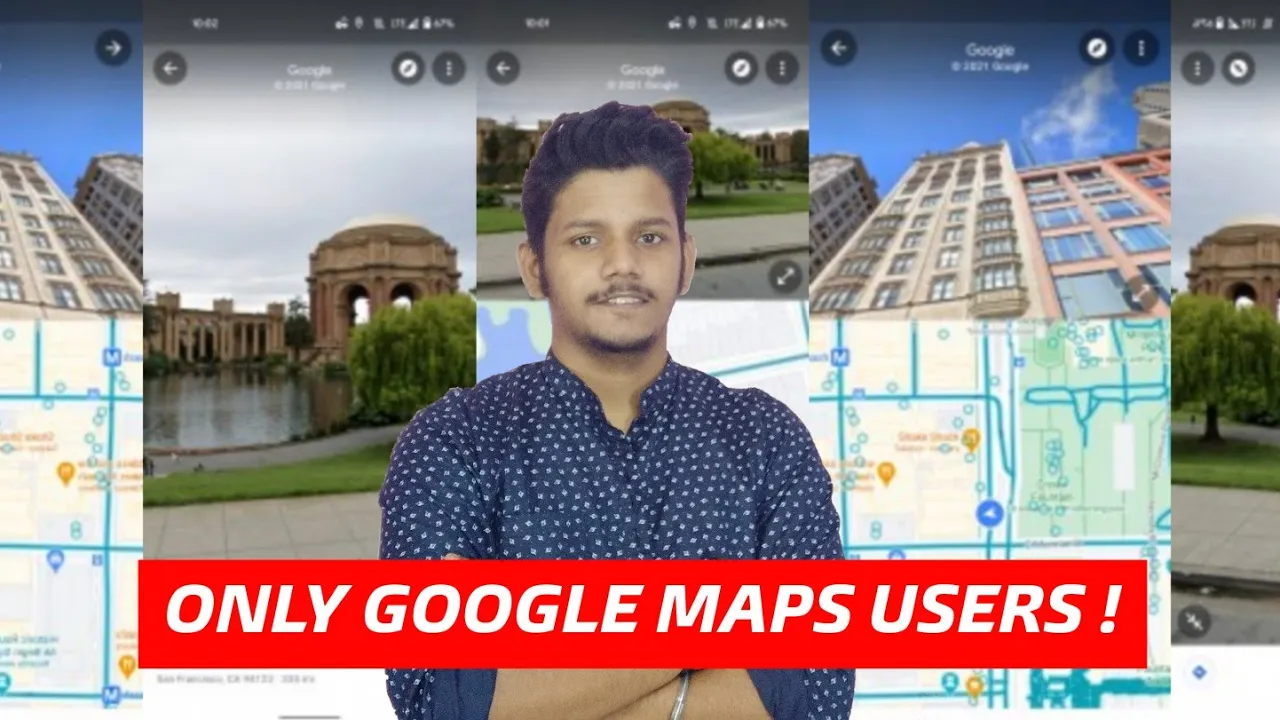Tap the compass icon in the blue-sky buildings screenshot

[1097, 47]
